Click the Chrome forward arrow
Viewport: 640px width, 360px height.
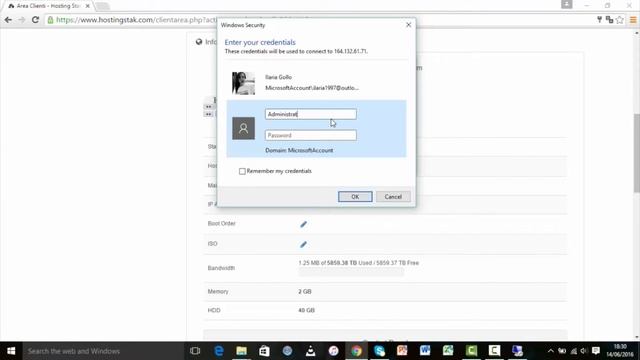[x=22, y=20]
